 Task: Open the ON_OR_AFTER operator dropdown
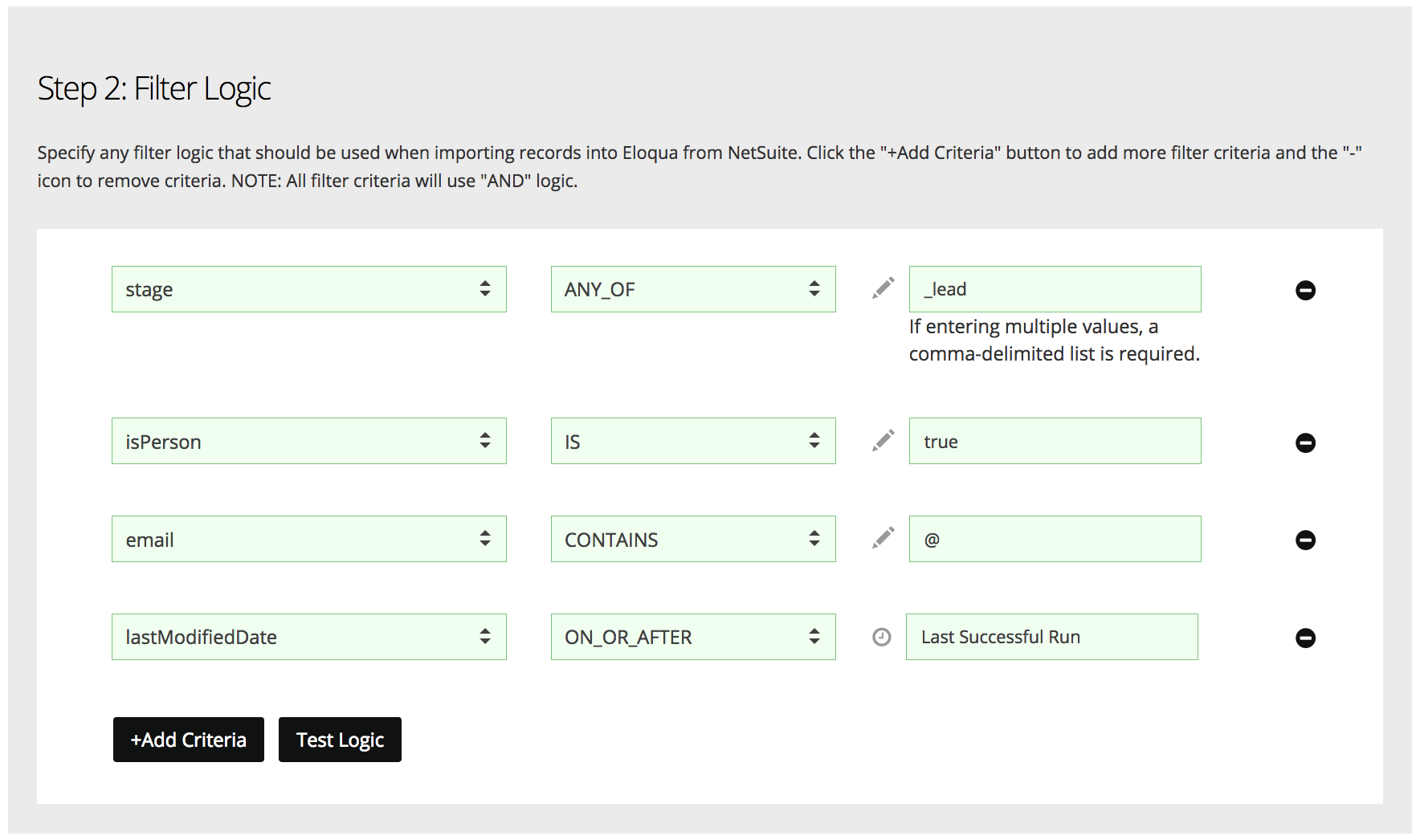pyautogui.click(x=693, y=637)
